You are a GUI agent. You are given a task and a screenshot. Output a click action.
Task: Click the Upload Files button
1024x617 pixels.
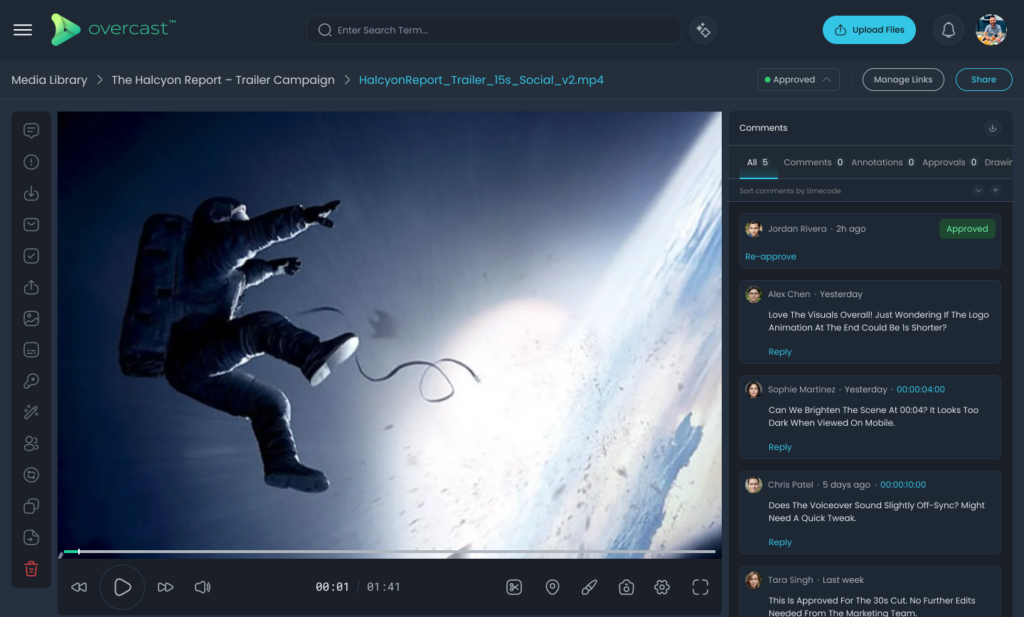click(x=869, y=30)
